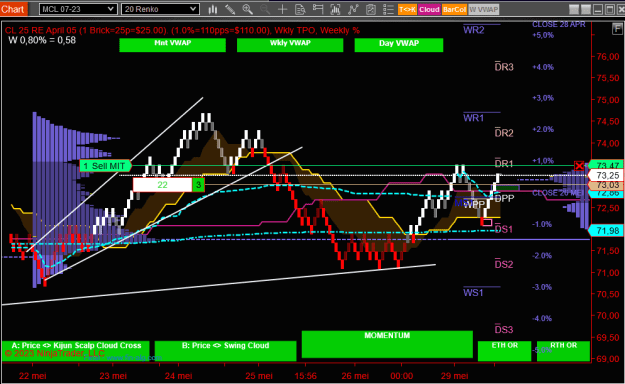Click the Wkly VWAP green button

[x=290, y=45]
